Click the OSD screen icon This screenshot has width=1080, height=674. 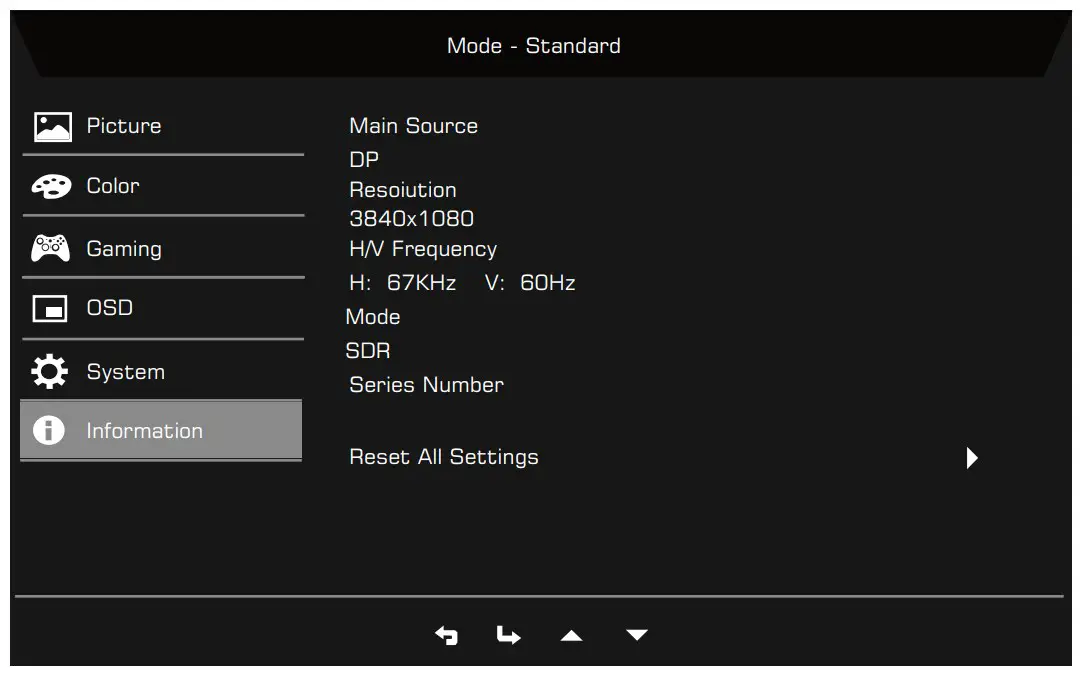[x=50, y=308]
